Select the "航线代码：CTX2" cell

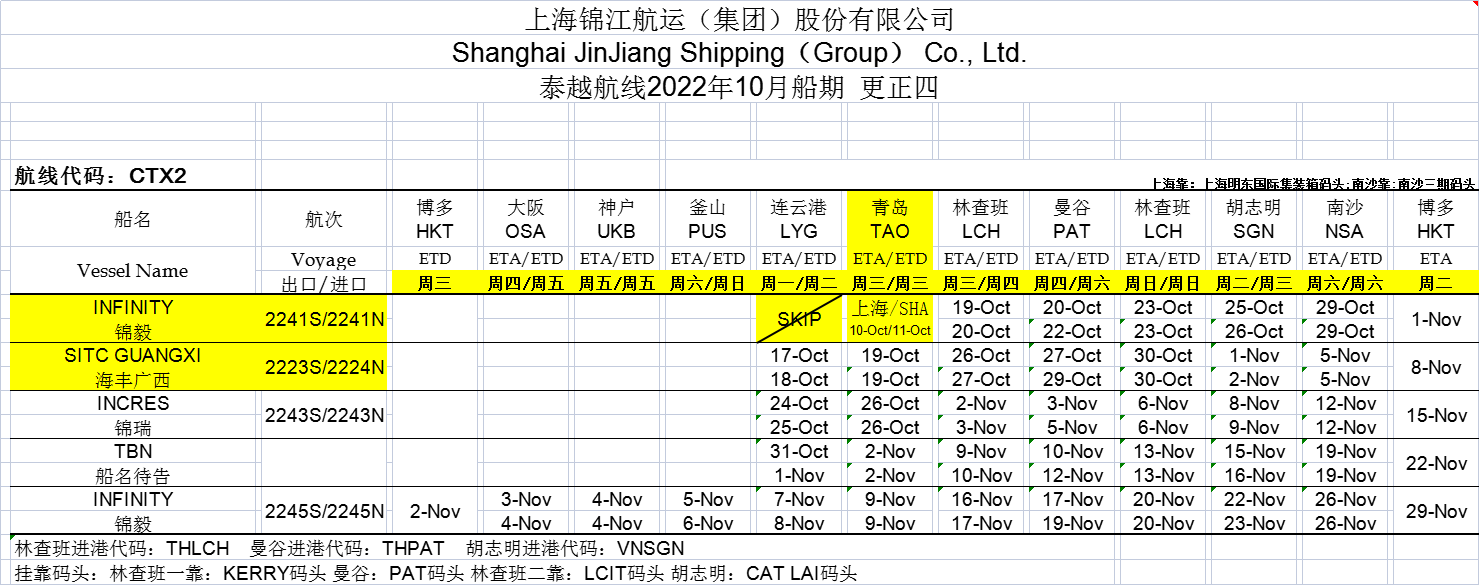tap(100, 176)
